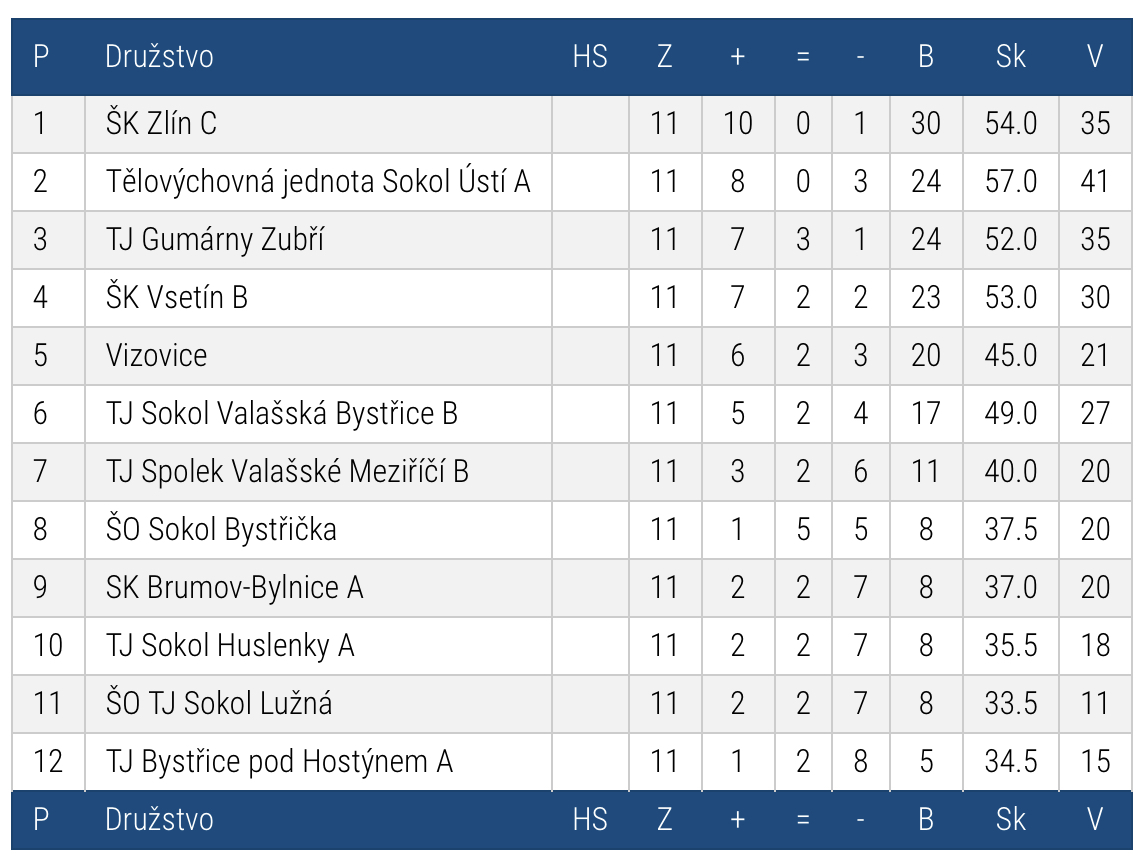Click the Z column header at bottom
1144x867 pixels.
tap(664, 820)
